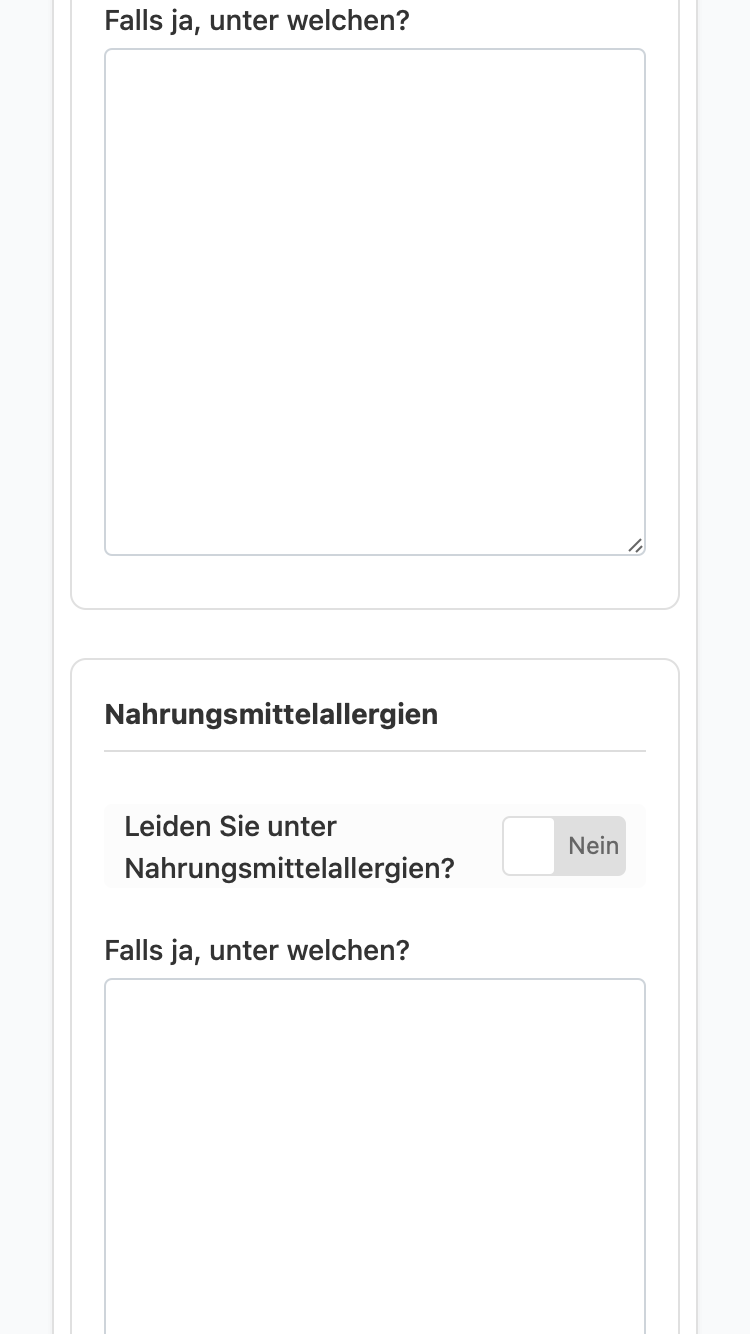Focus the upper "Falls ja, unter welchen?" text area
The height and width of the screenshot is (1334, 750).
pos(375,302)
